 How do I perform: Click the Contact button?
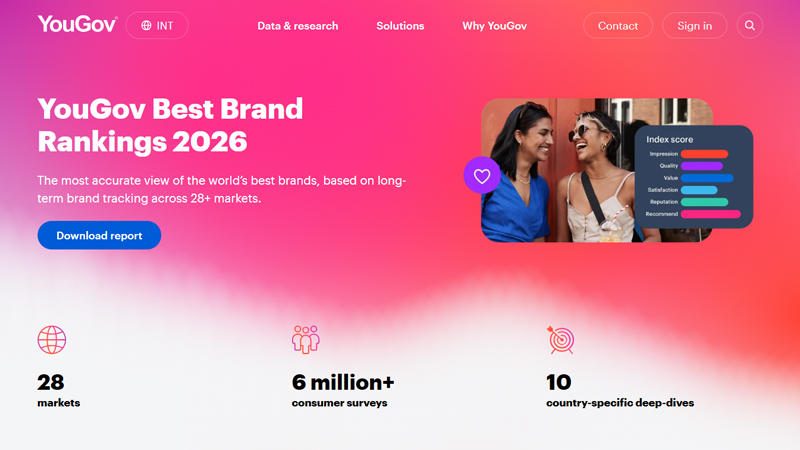[x=618, y=26]
